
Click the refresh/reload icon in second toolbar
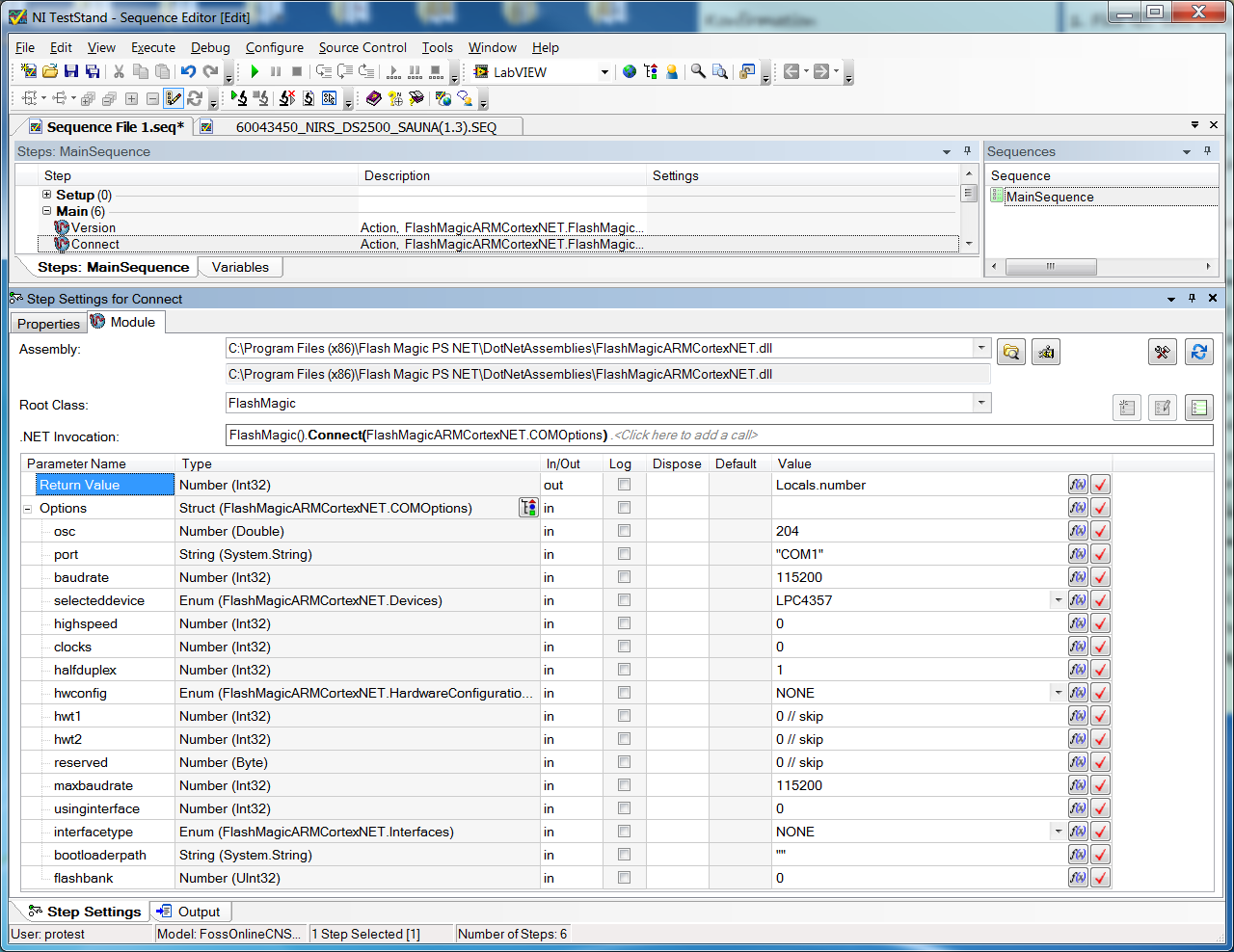pyautogui.click(x=195, y=98)
